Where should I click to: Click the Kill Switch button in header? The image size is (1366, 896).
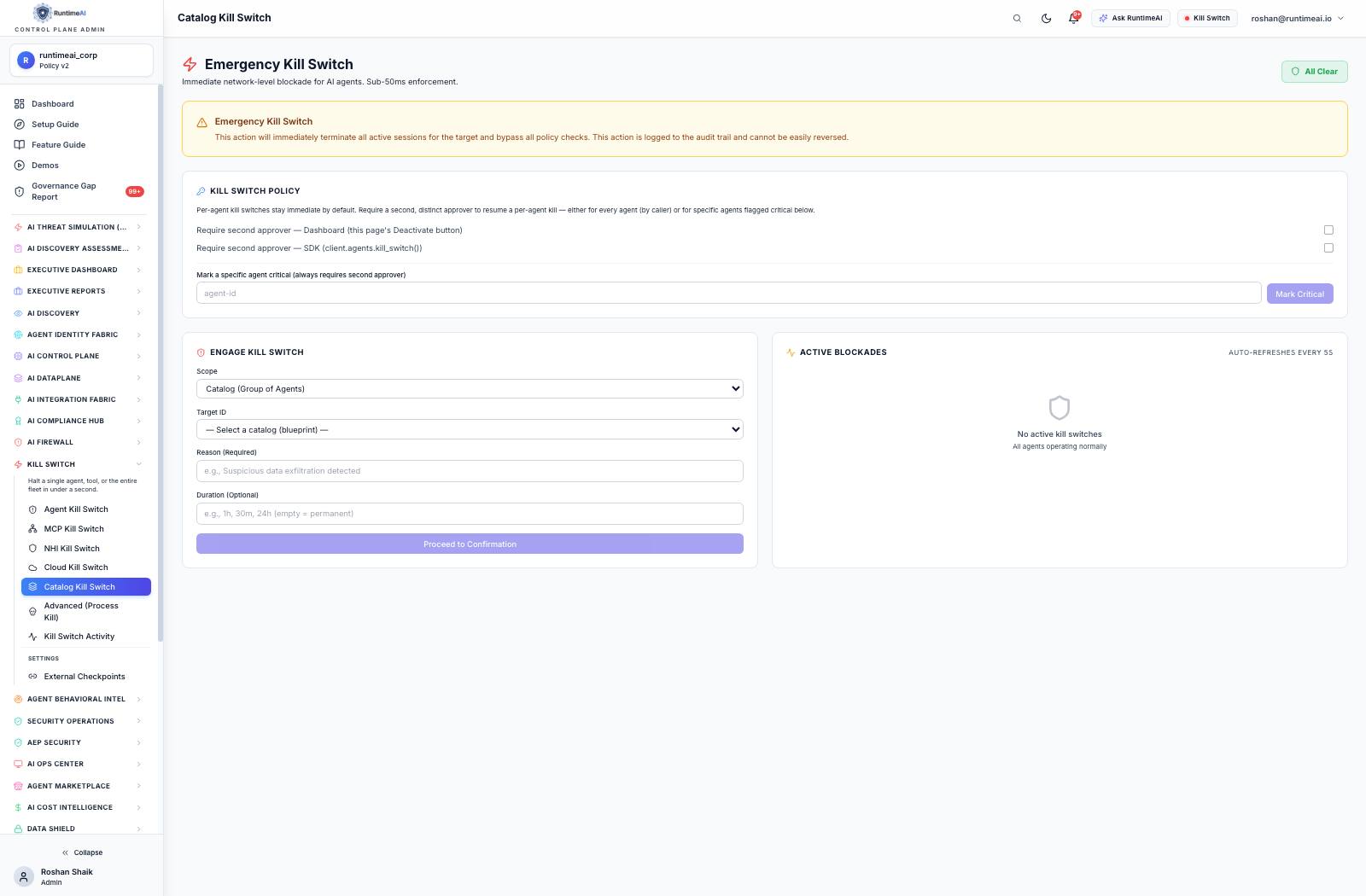[x=1207, y=18]
